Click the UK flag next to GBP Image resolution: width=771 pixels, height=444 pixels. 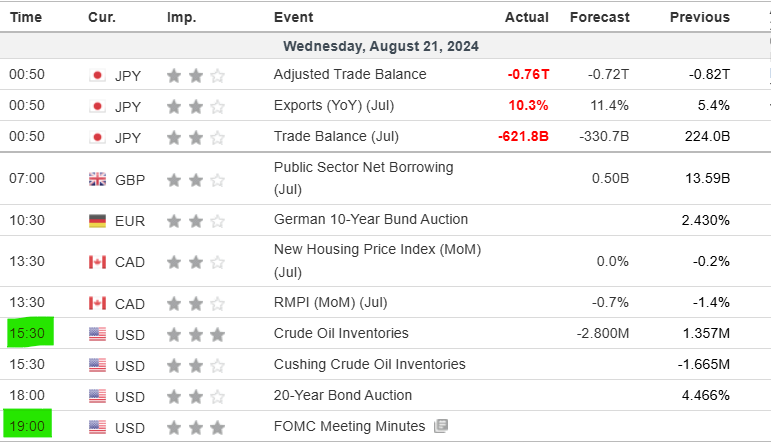(97, 180)
